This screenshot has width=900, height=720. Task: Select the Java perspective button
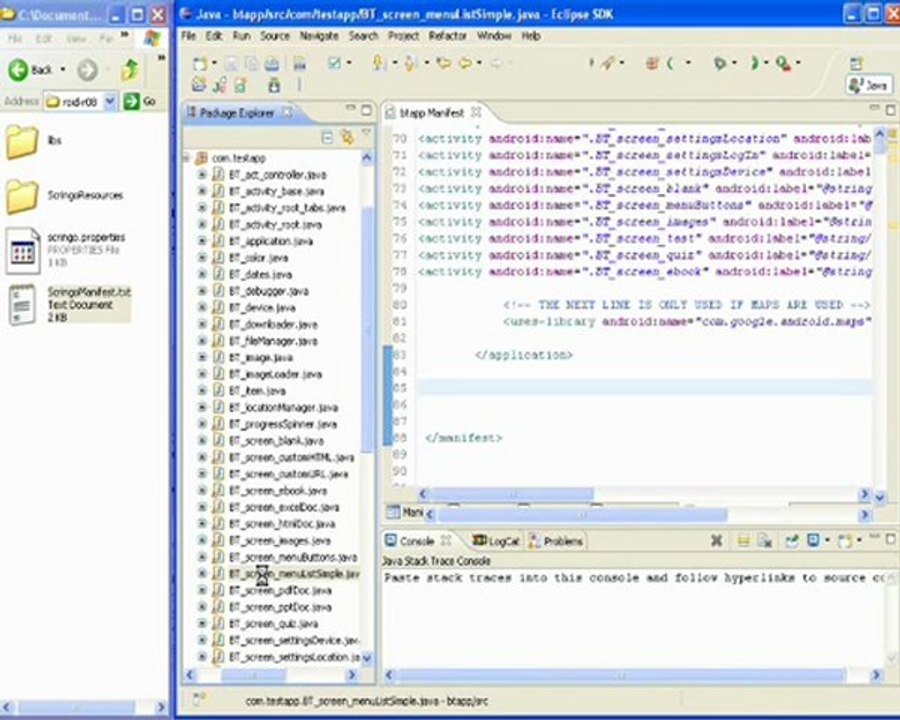click(869, 86)
